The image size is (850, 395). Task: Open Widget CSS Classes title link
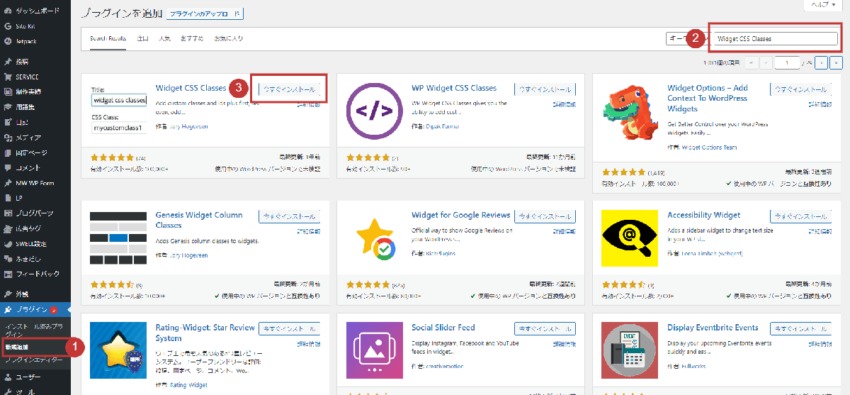coord(190,88)
